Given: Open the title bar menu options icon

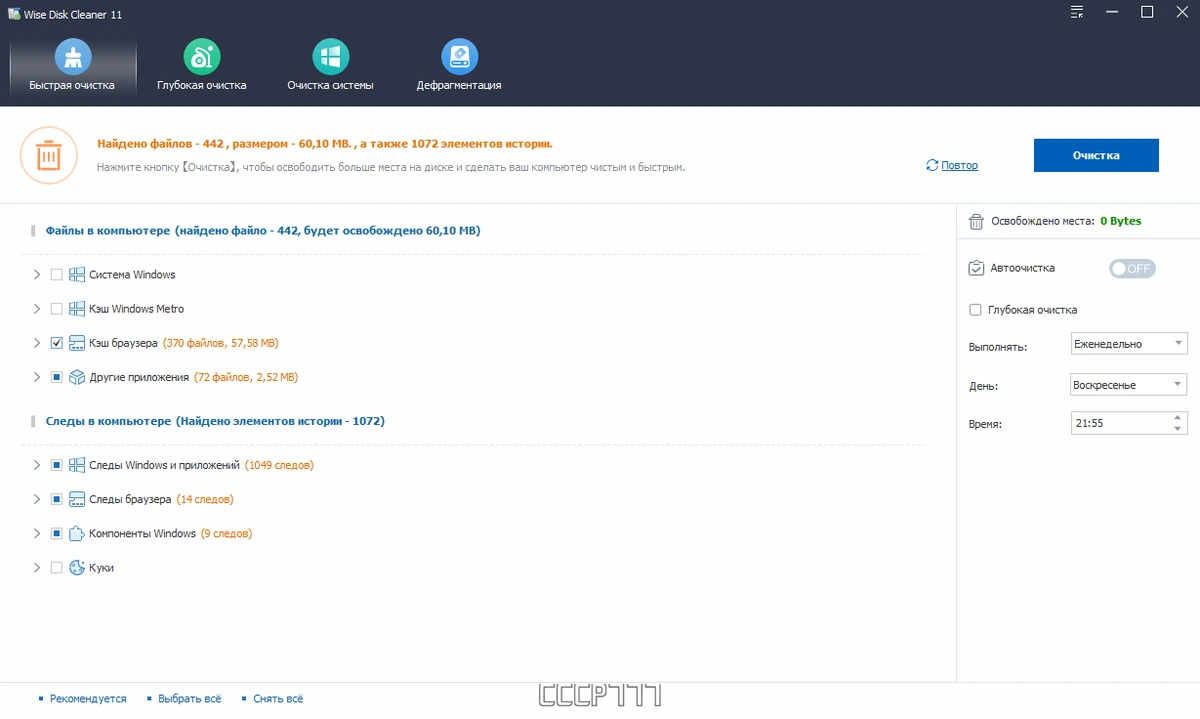Looking at the screenshot, I should (x=1076, y=12).
